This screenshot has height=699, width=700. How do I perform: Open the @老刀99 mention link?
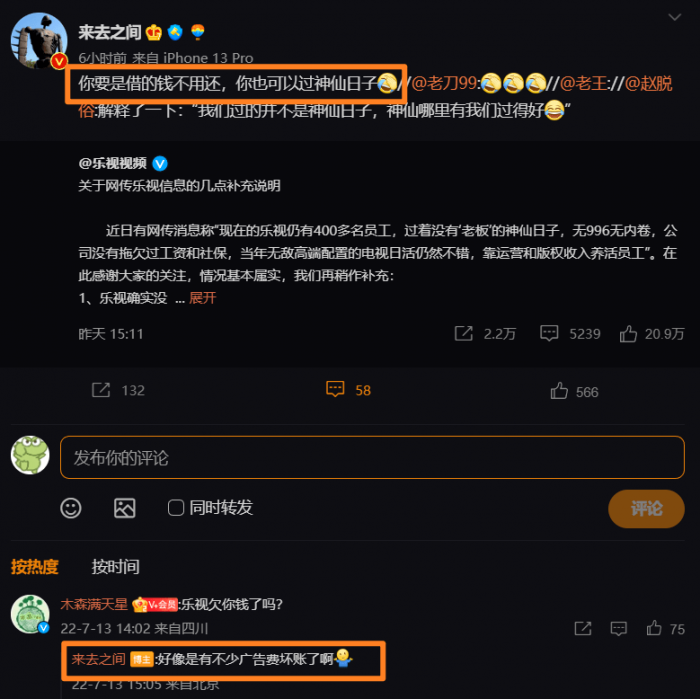coord(444,83)
